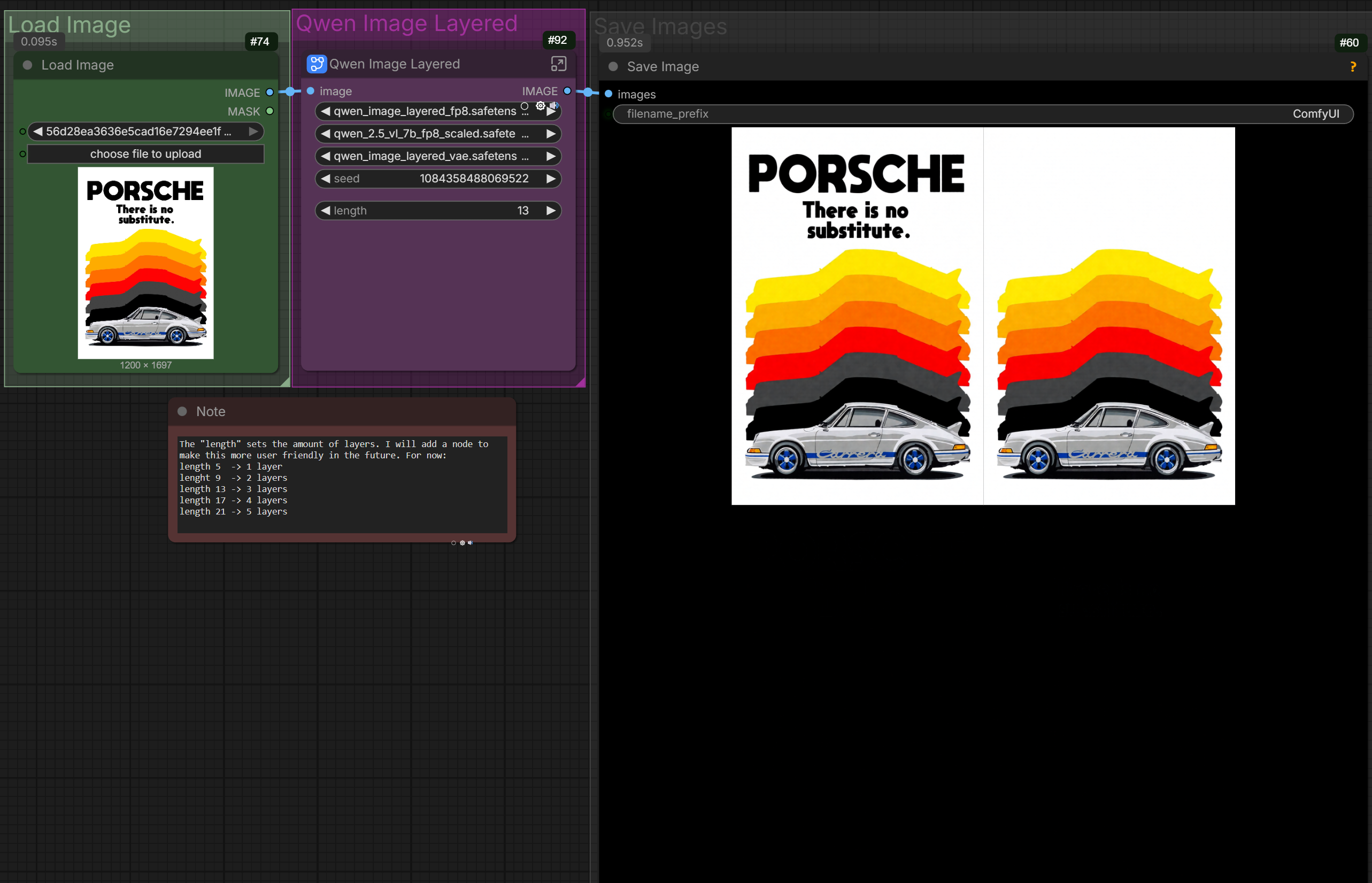Click the blue subgraph icon on Qwen node
The image size is (1372, 883).
pyautogui.click(x=317, y=64)
